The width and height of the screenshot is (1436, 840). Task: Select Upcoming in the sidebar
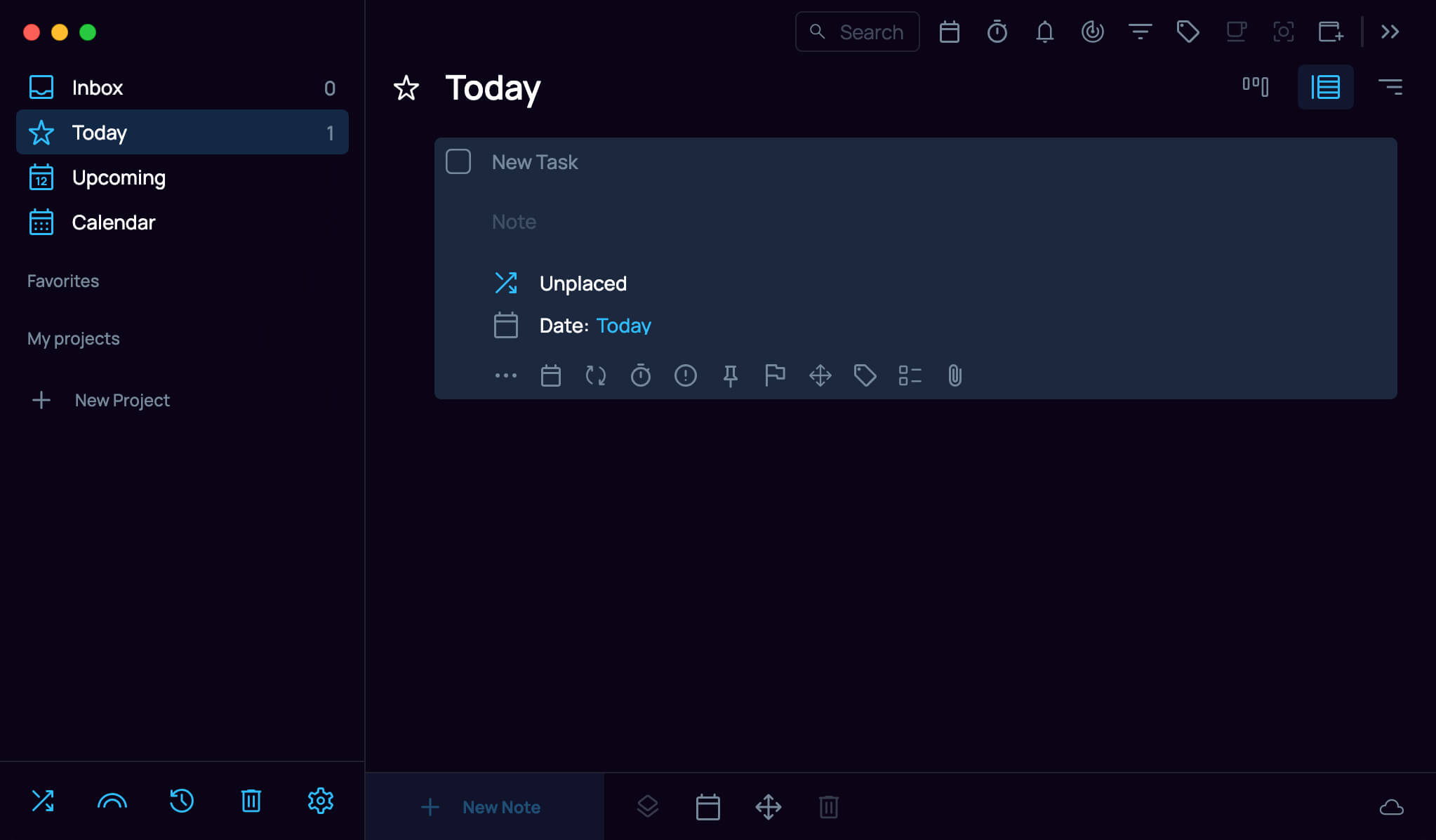[118, 178]
